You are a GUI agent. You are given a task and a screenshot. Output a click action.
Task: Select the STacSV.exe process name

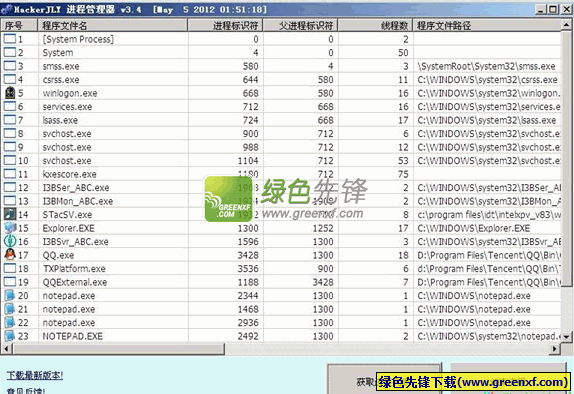[67, 215]
